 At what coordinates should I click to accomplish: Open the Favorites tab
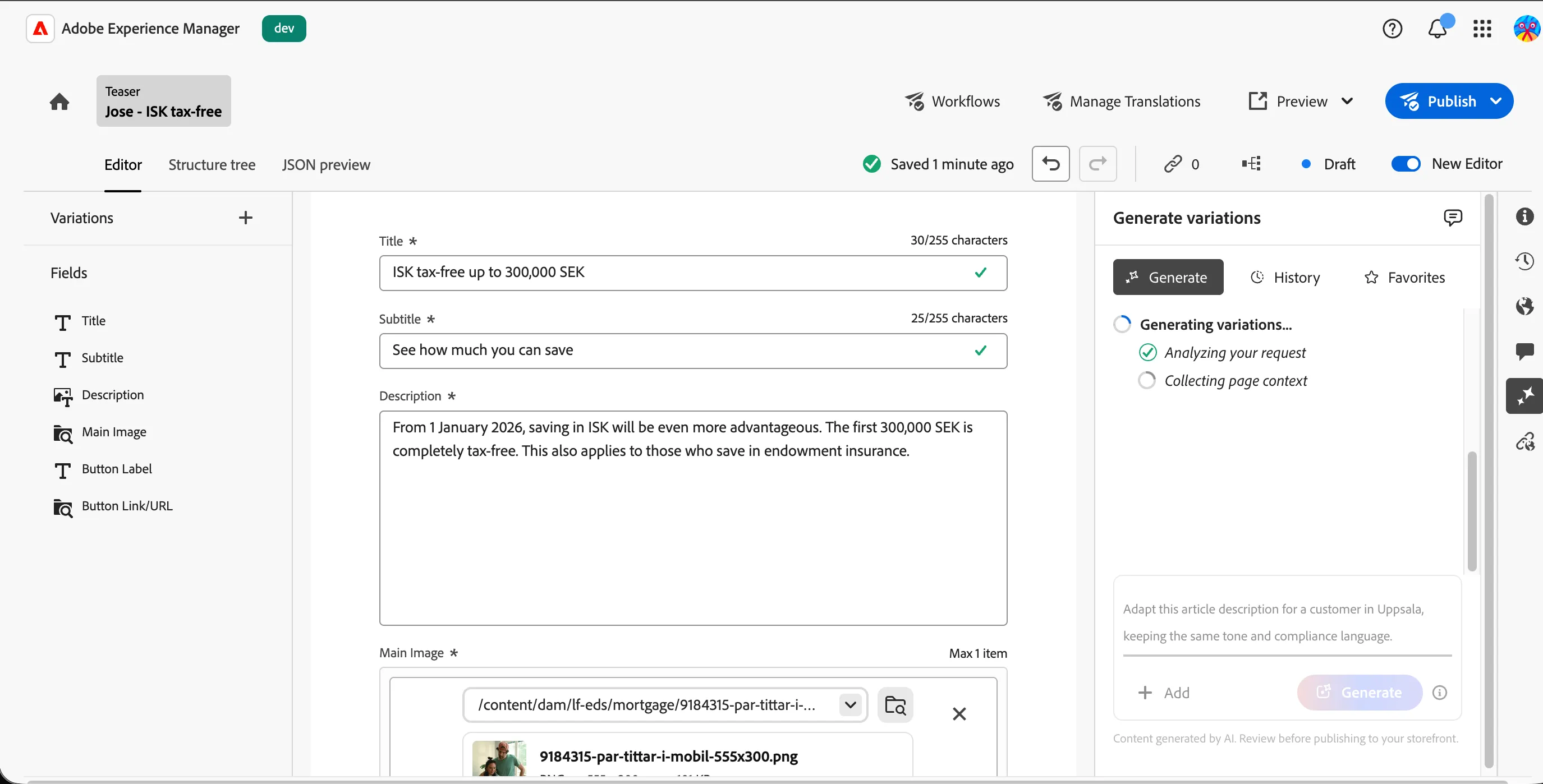point(1404,277)
